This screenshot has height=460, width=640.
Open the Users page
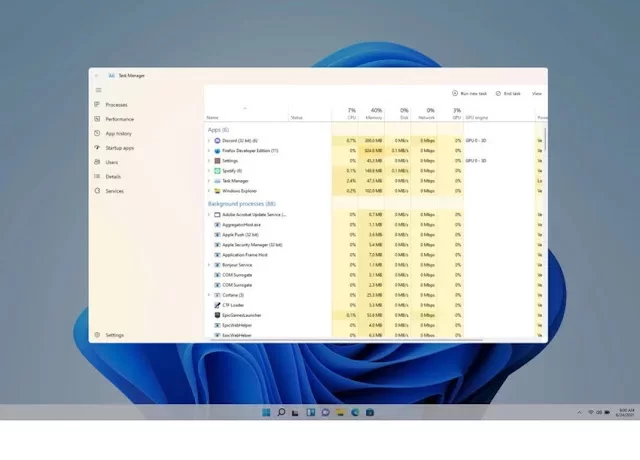coord(111,162)
